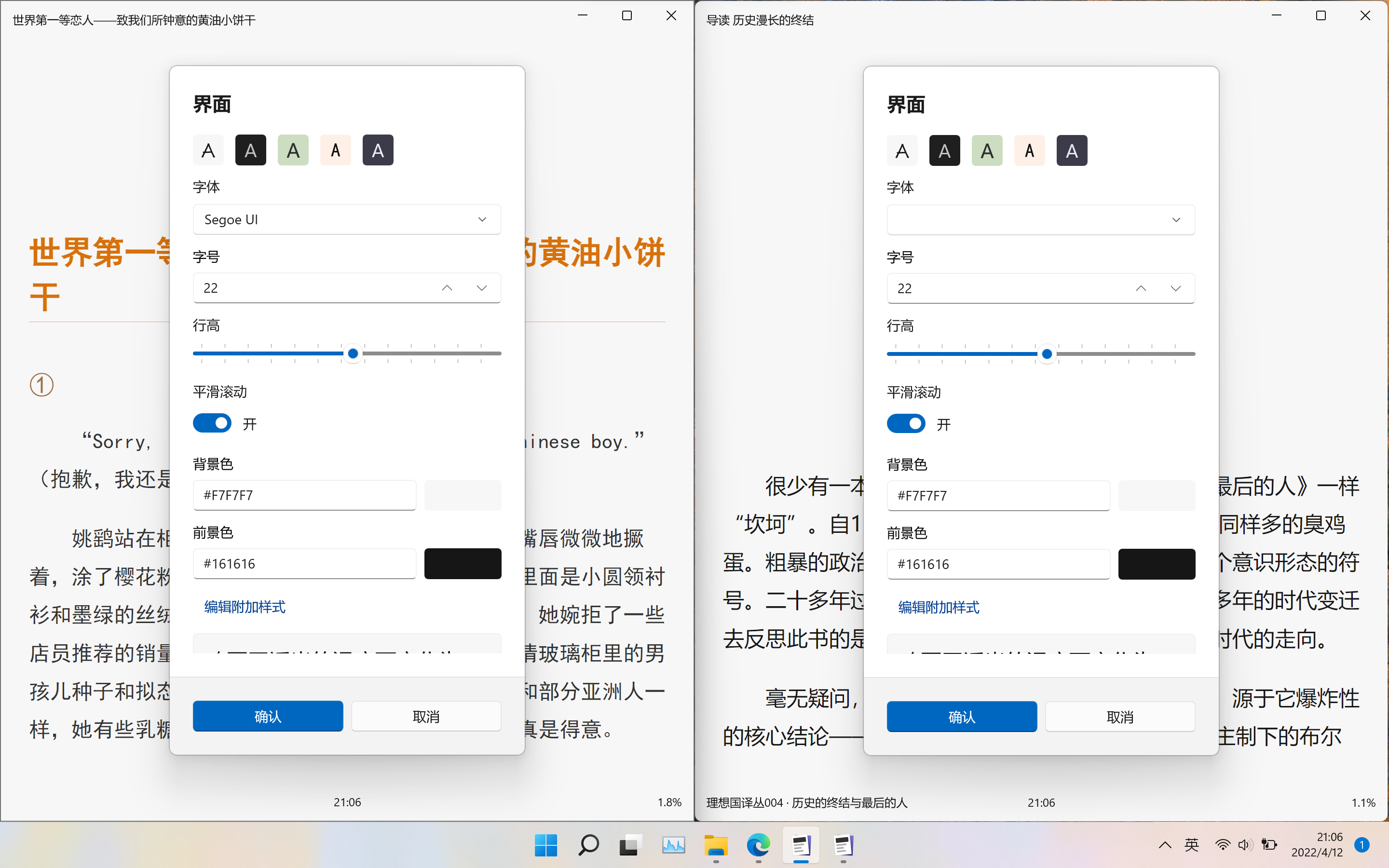Click the #F7F7F7 background color field
The height and width of the screenshot is (868, 1389).
304,495
